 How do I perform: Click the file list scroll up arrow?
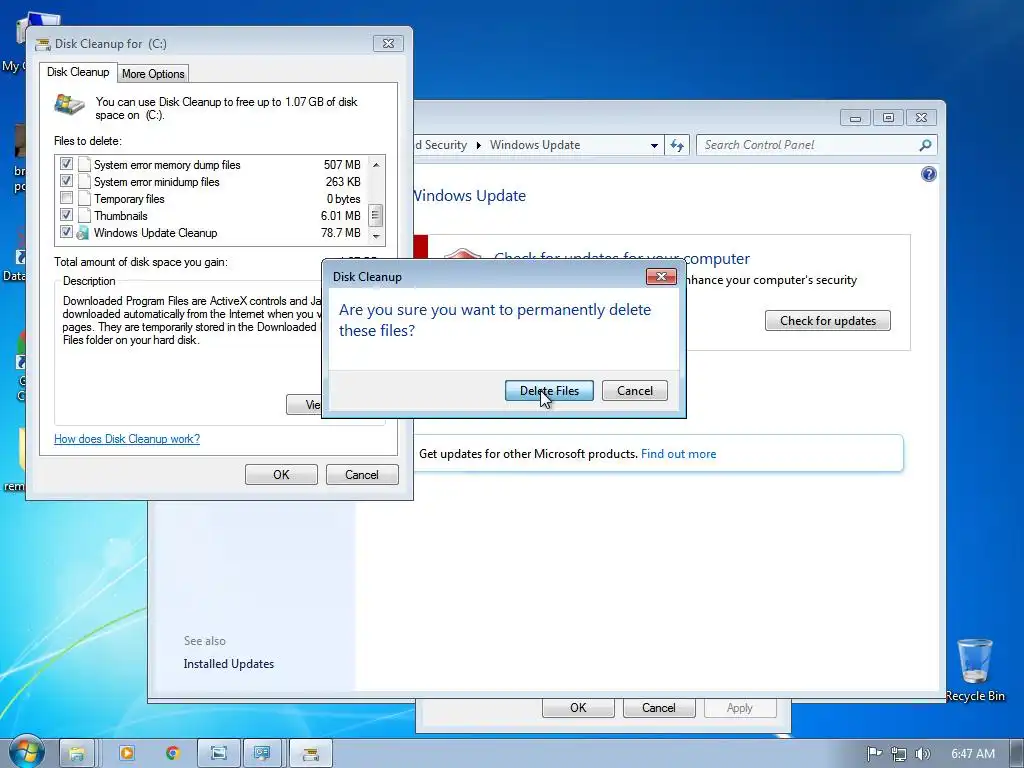click(x=376, y=165)
